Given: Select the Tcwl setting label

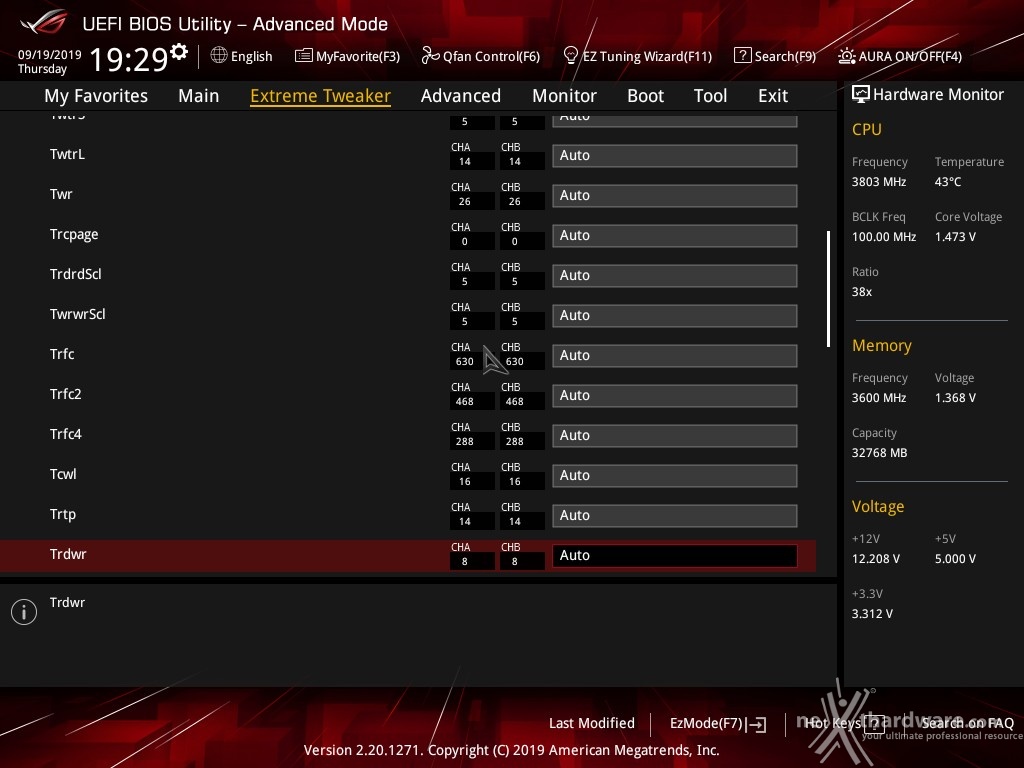Looking at the screenshot, I should pos(63,474).
